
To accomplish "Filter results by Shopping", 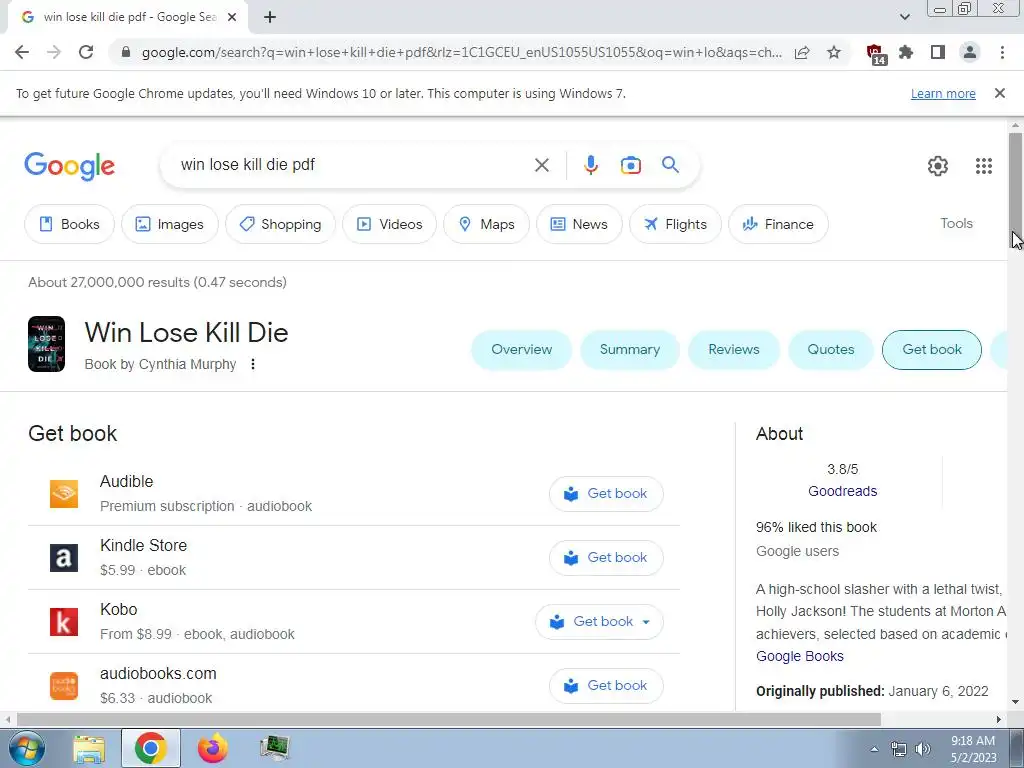I will 280,224.
